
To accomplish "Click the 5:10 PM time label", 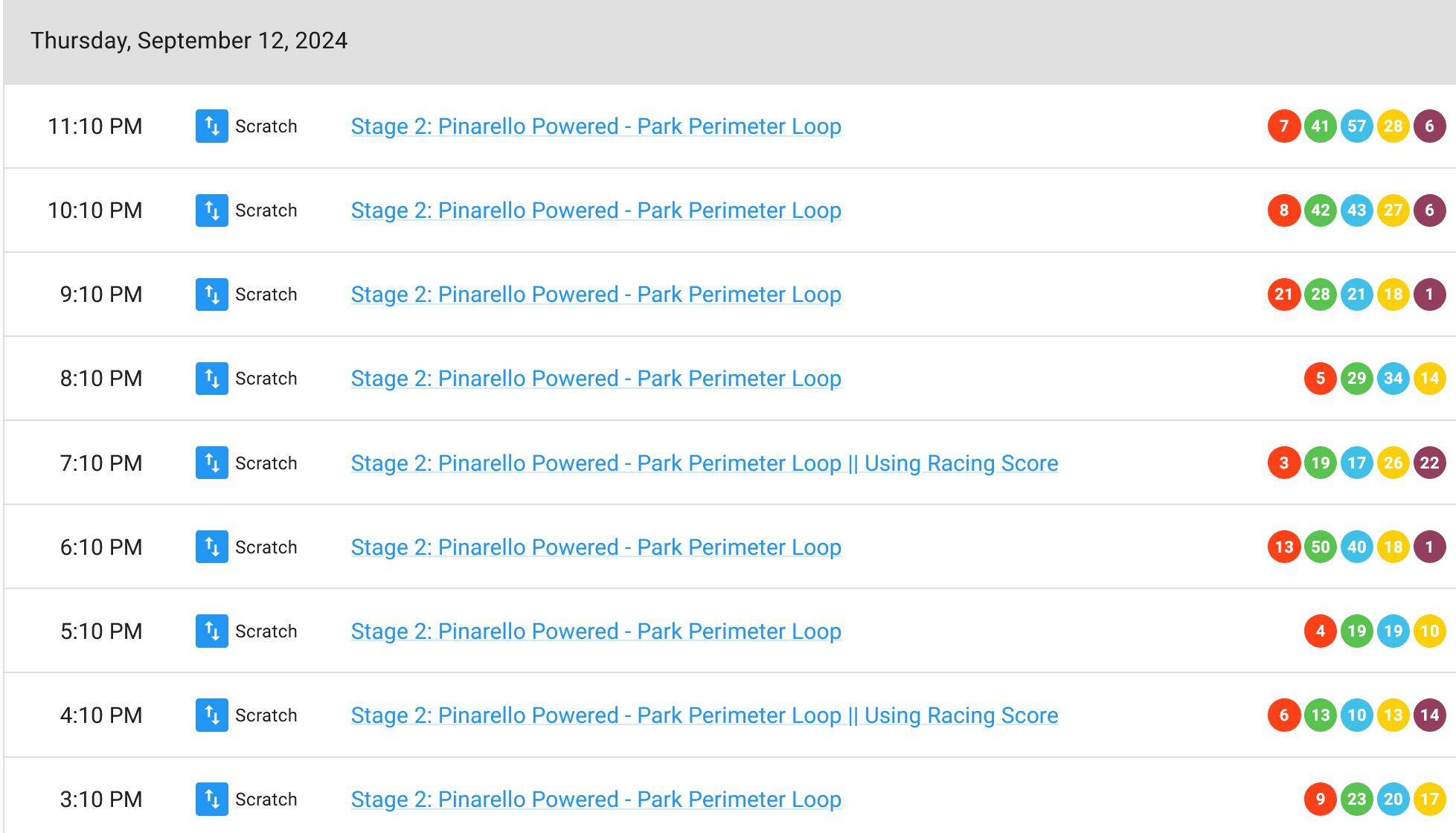I will point(101,631).
